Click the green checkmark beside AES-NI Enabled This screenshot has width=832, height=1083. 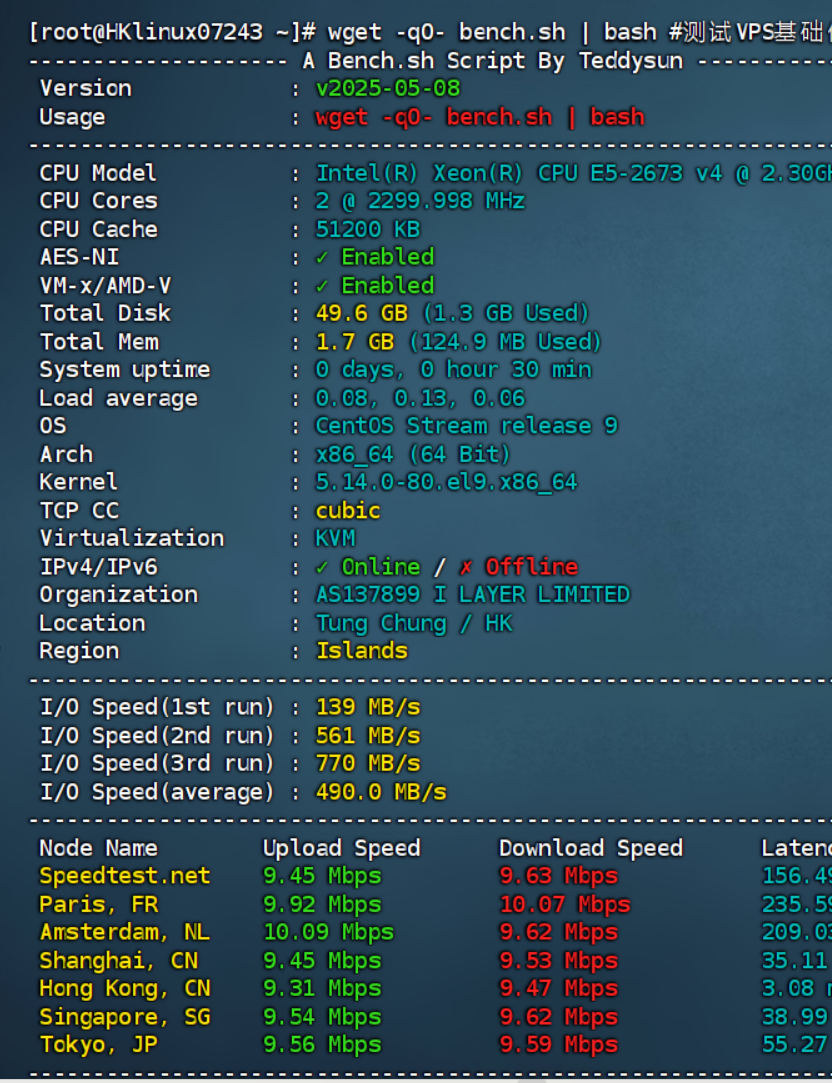click(322, 257)
